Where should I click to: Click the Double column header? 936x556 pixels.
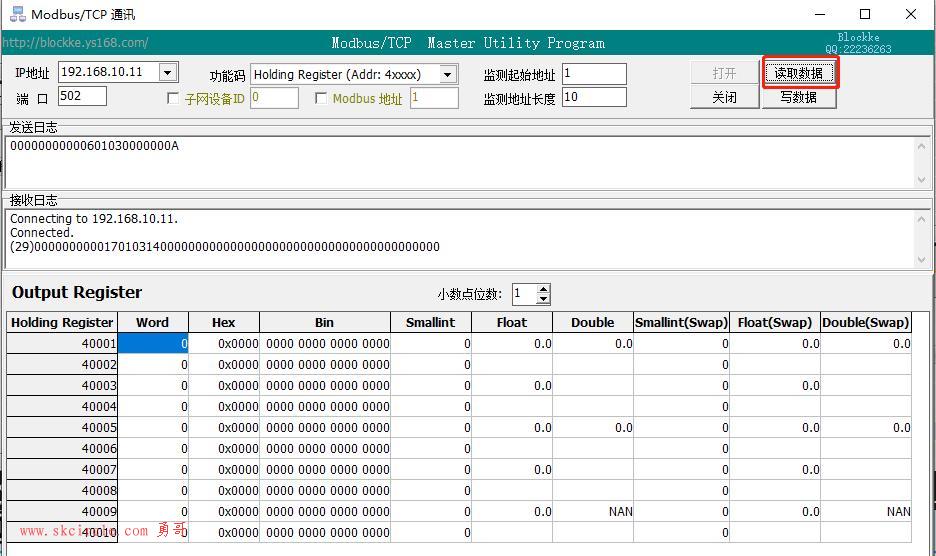tap(593, 322)
